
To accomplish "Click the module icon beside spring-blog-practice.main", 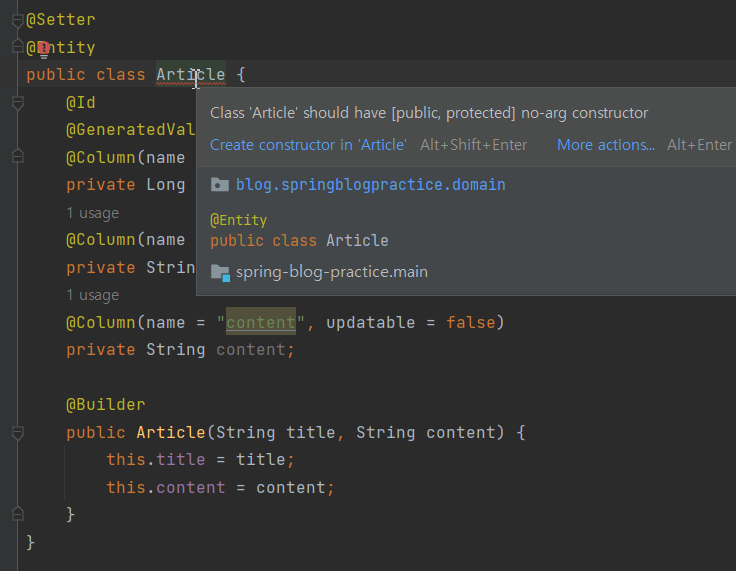I will [x=220, y=272].
